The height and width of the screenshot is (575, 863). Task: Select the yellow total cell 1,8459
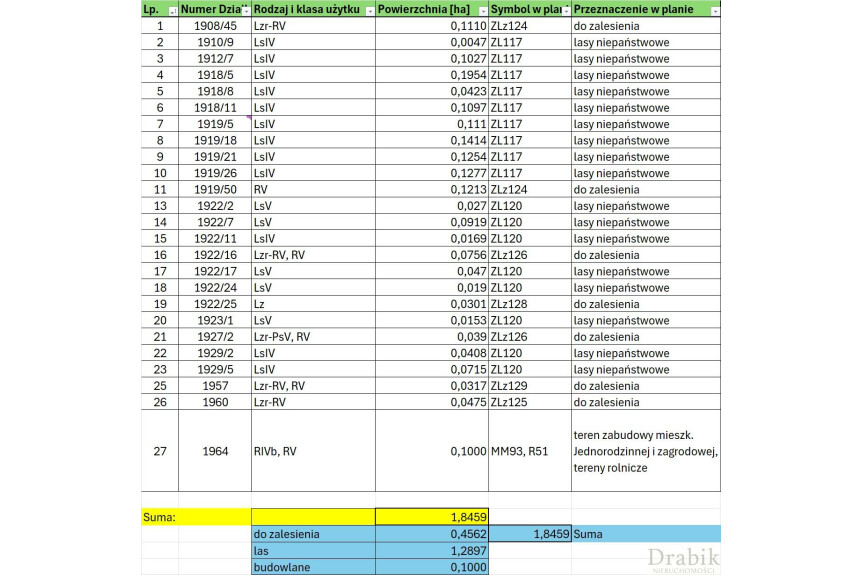click(432, 517)
